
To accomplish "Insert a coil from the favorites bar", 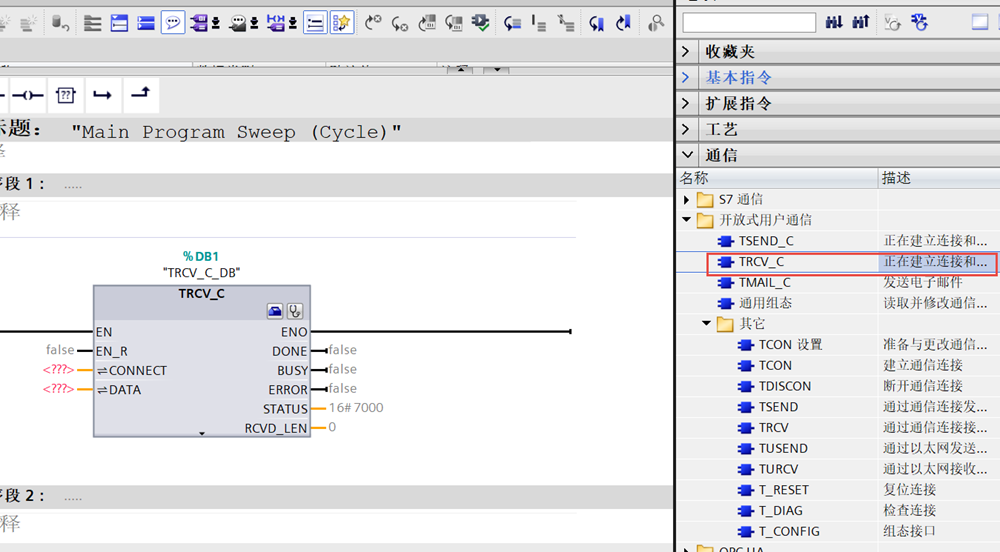I will (x=27, y=95).
